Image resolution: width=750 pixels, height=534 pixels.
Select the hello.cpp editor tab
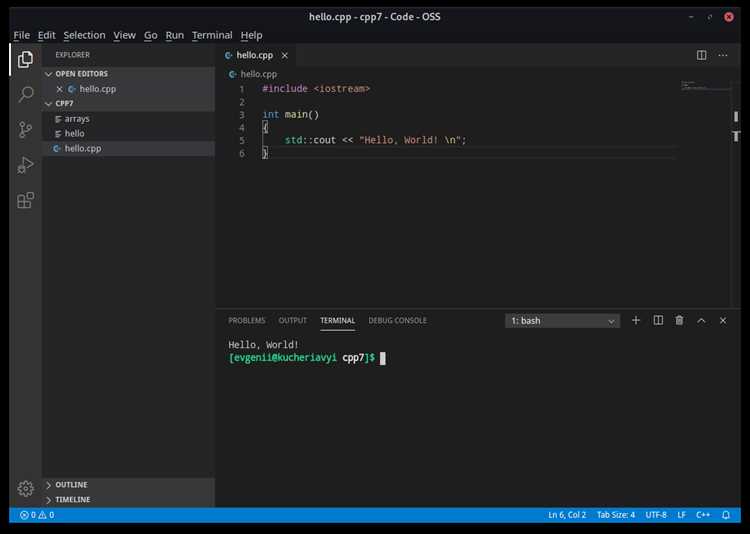click(x=255, y=56)
